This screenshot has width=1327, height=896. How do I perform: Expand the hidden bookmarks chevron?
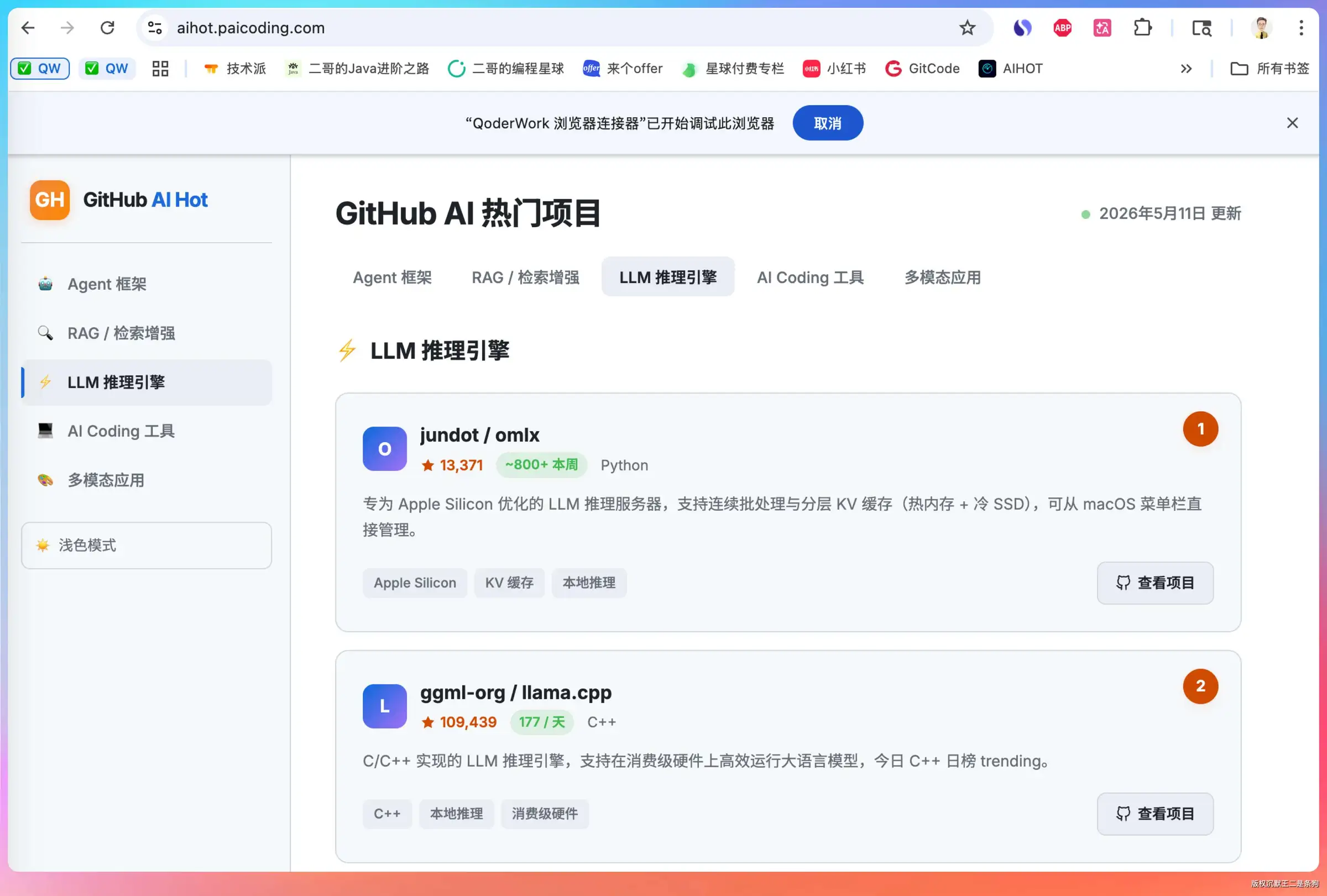pyautogui.click(x=1186, y=69)
